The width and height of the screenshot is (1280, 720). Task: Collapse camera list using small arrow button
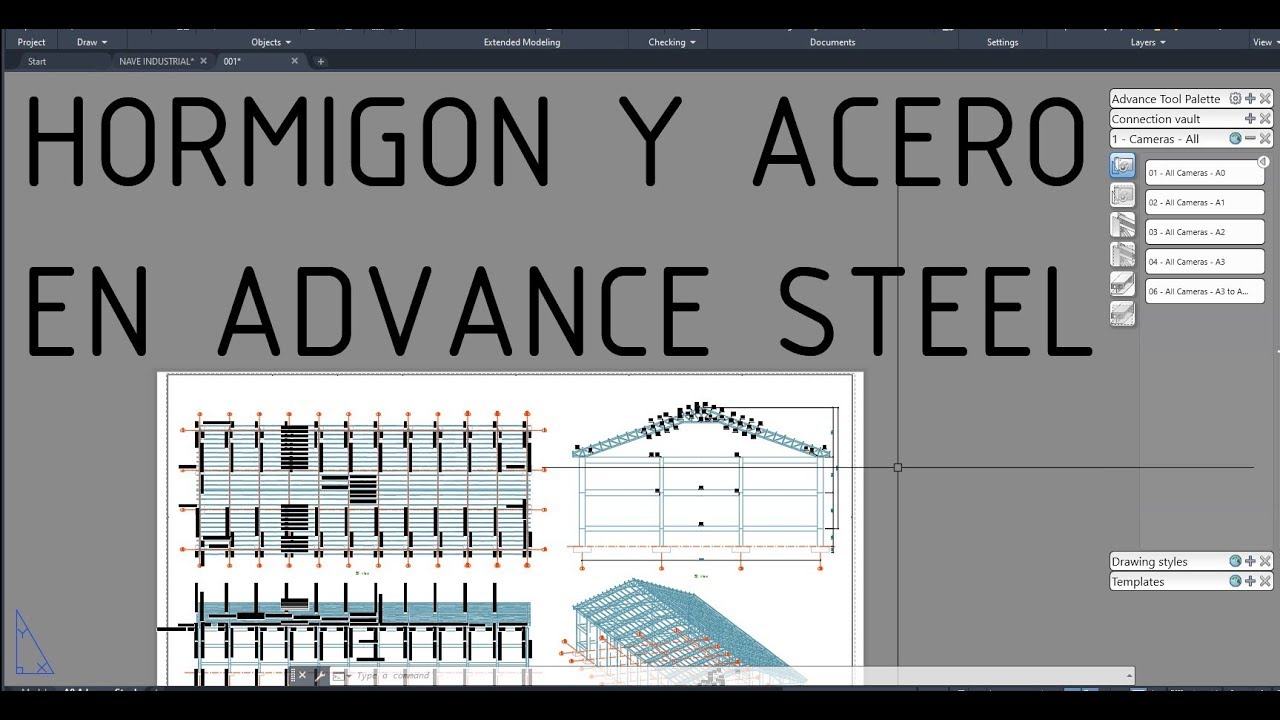tap(1263, 162)
